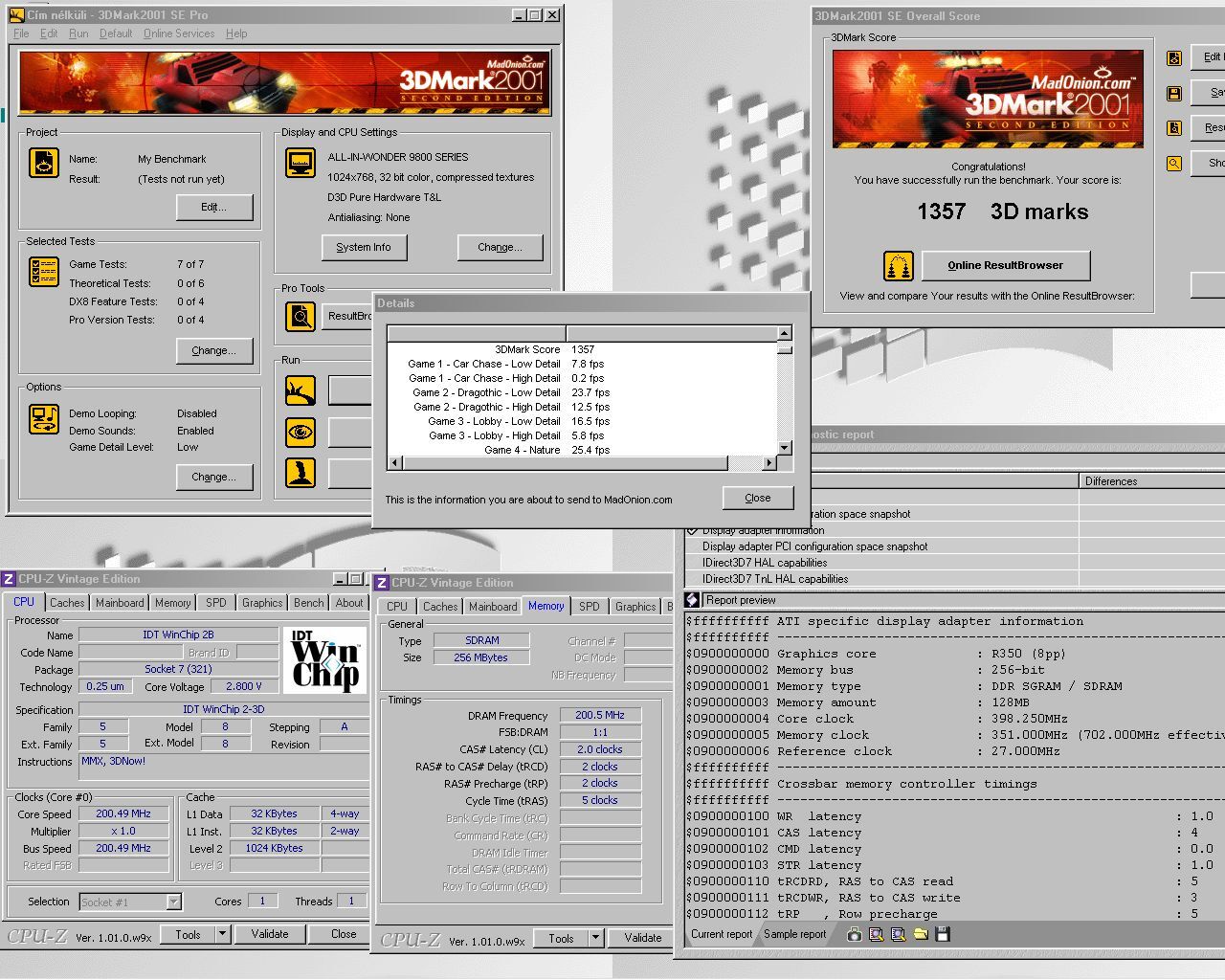Click the document-search result icon in Overall Score
Viewport: 1225px width, 980px height.
pyautogui.click(x=1174, y=128)
